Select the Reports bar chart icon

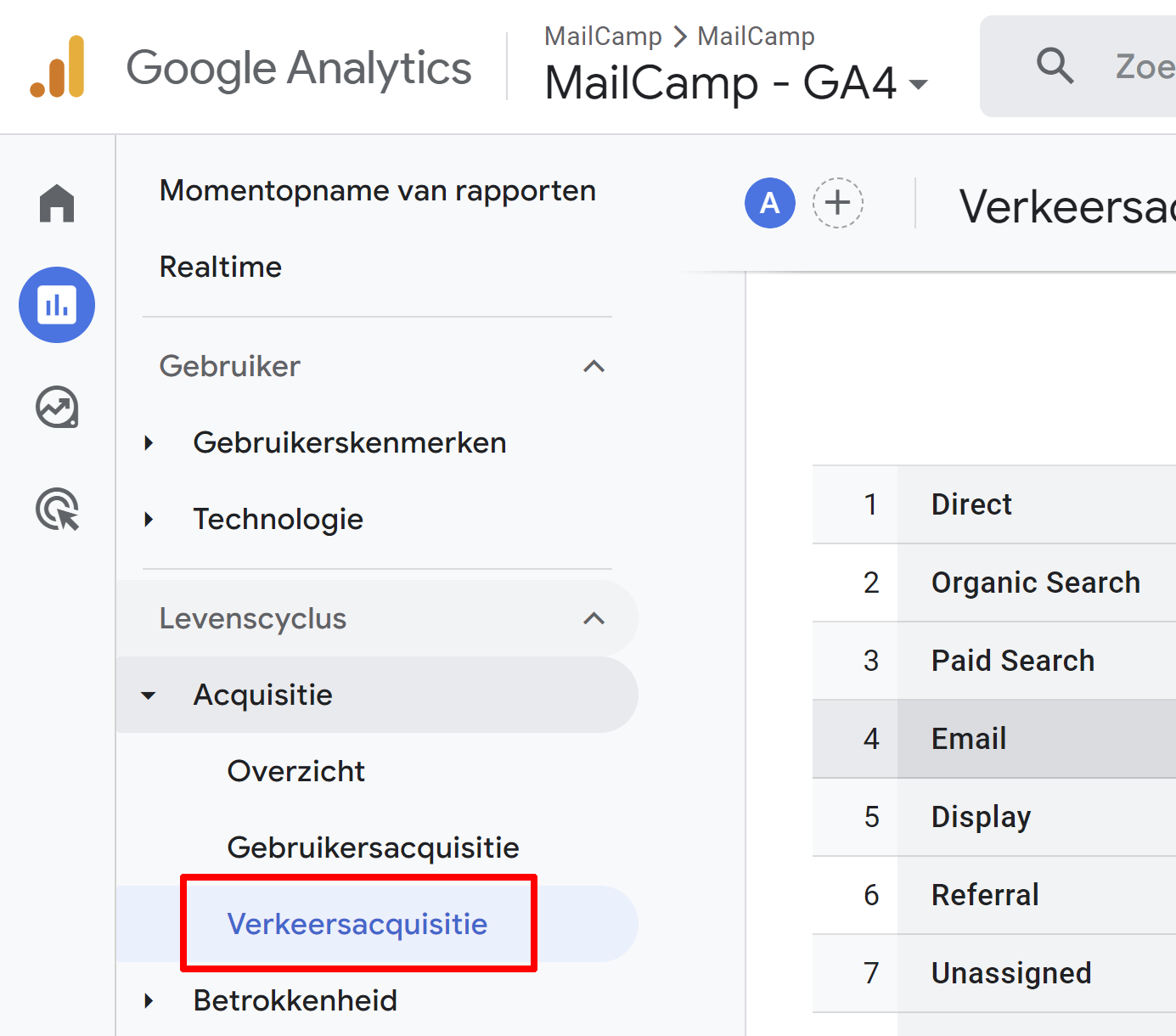pyautogui.click(x=57, y=305)
